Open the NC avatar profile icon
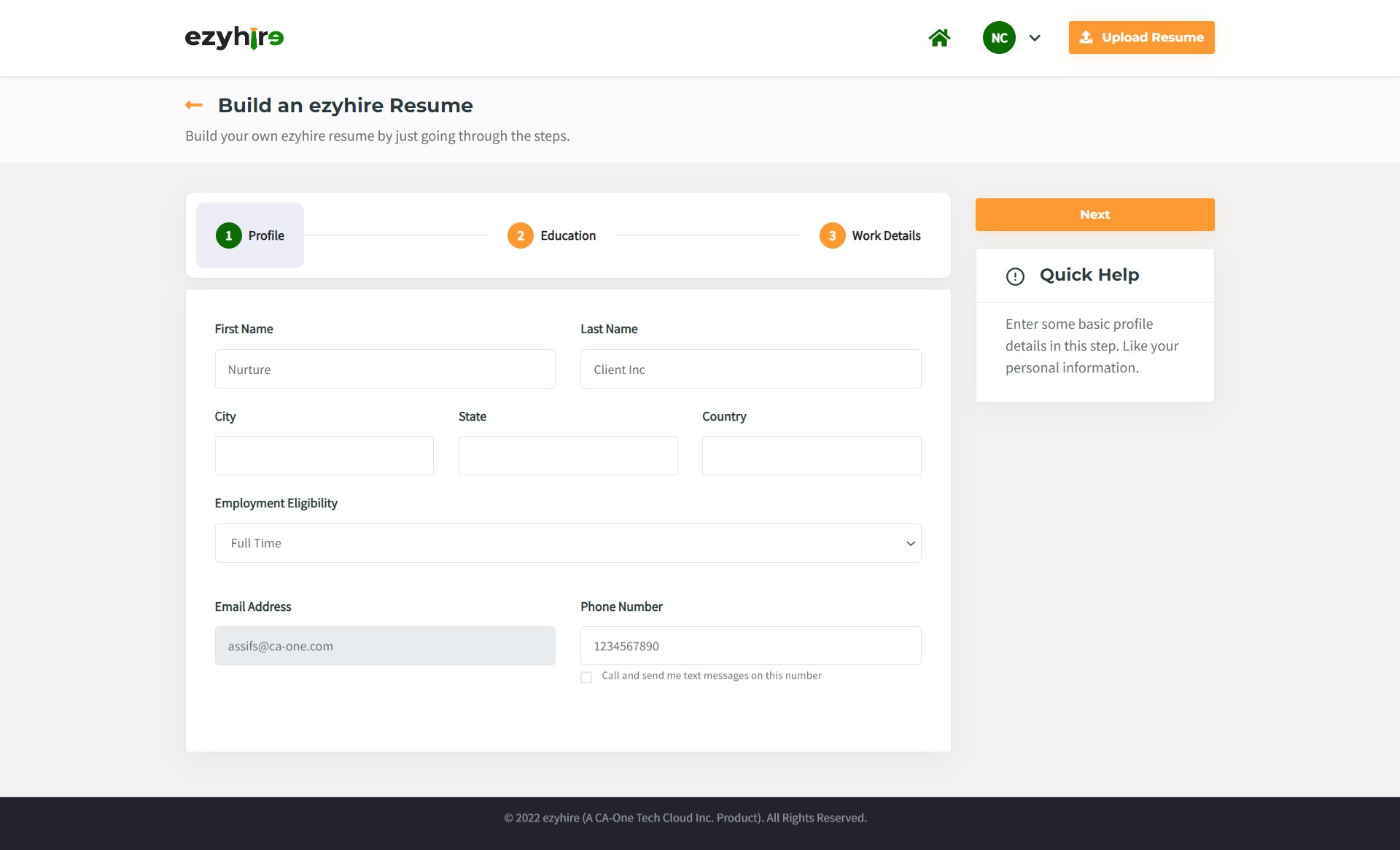1400x850 pixels. coord(998,37)
